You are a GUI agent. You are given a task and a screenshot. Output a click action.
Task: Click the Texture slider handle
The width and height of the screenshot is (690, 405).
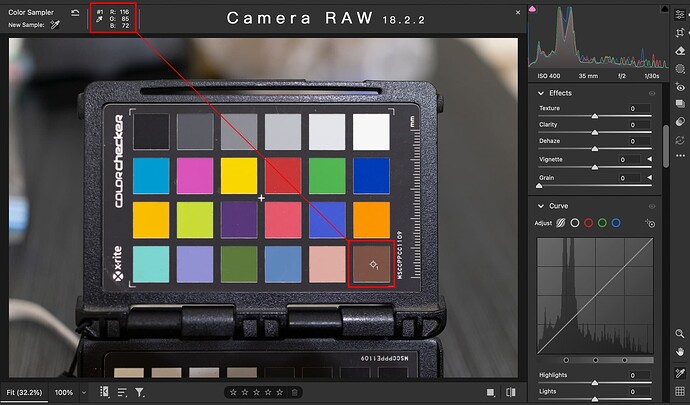click(x=595, y=116)
